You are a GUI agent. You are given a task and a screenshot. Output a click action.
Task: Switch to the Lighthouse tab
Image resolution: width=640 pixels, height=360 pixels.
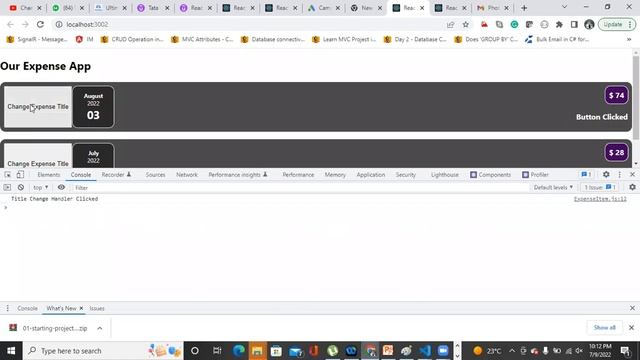click(x=445, y=175)
